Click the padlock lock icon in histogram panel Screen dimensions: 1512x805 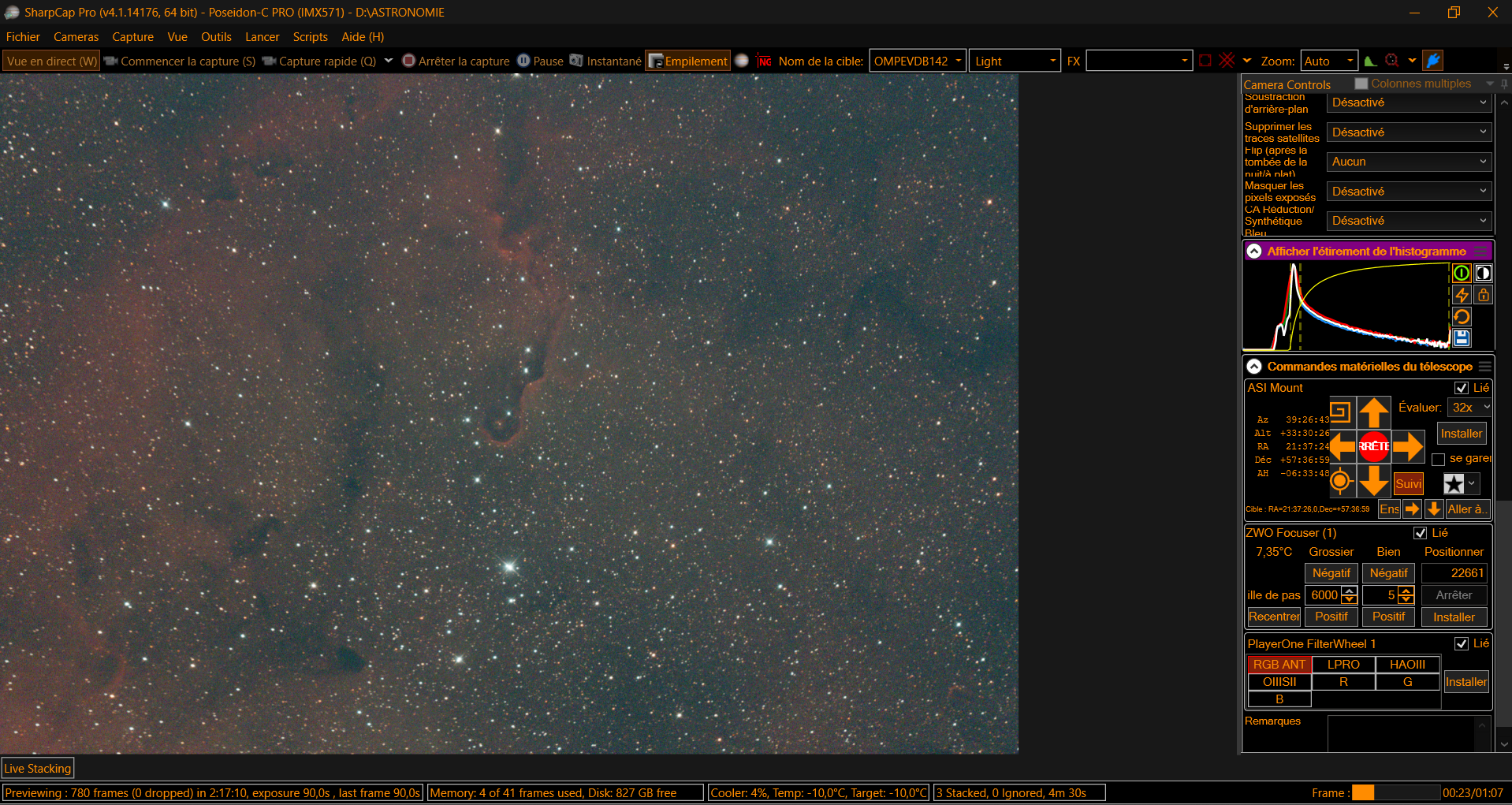(x=1483, y=295)
